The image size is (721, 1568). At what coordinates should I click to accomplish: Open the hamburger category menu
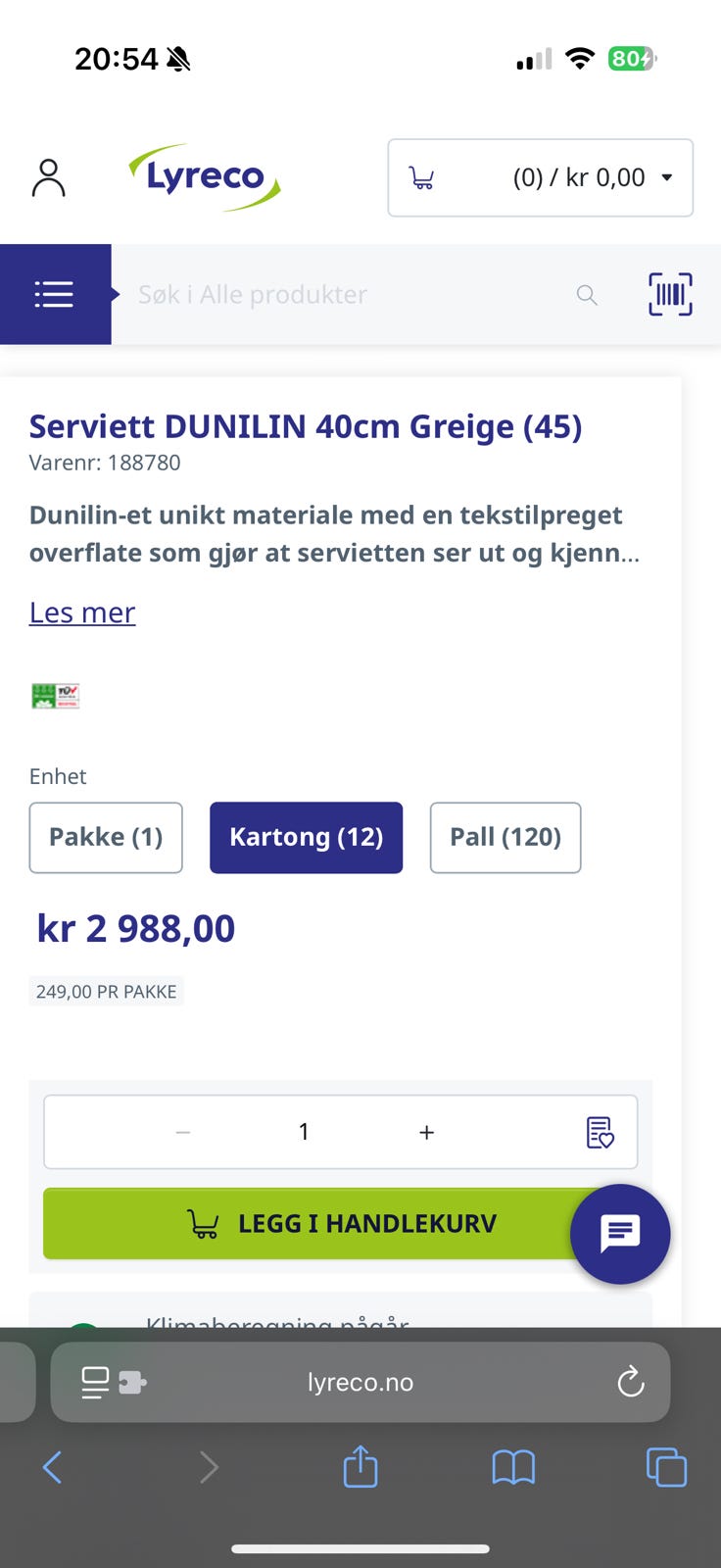[55, 294]
